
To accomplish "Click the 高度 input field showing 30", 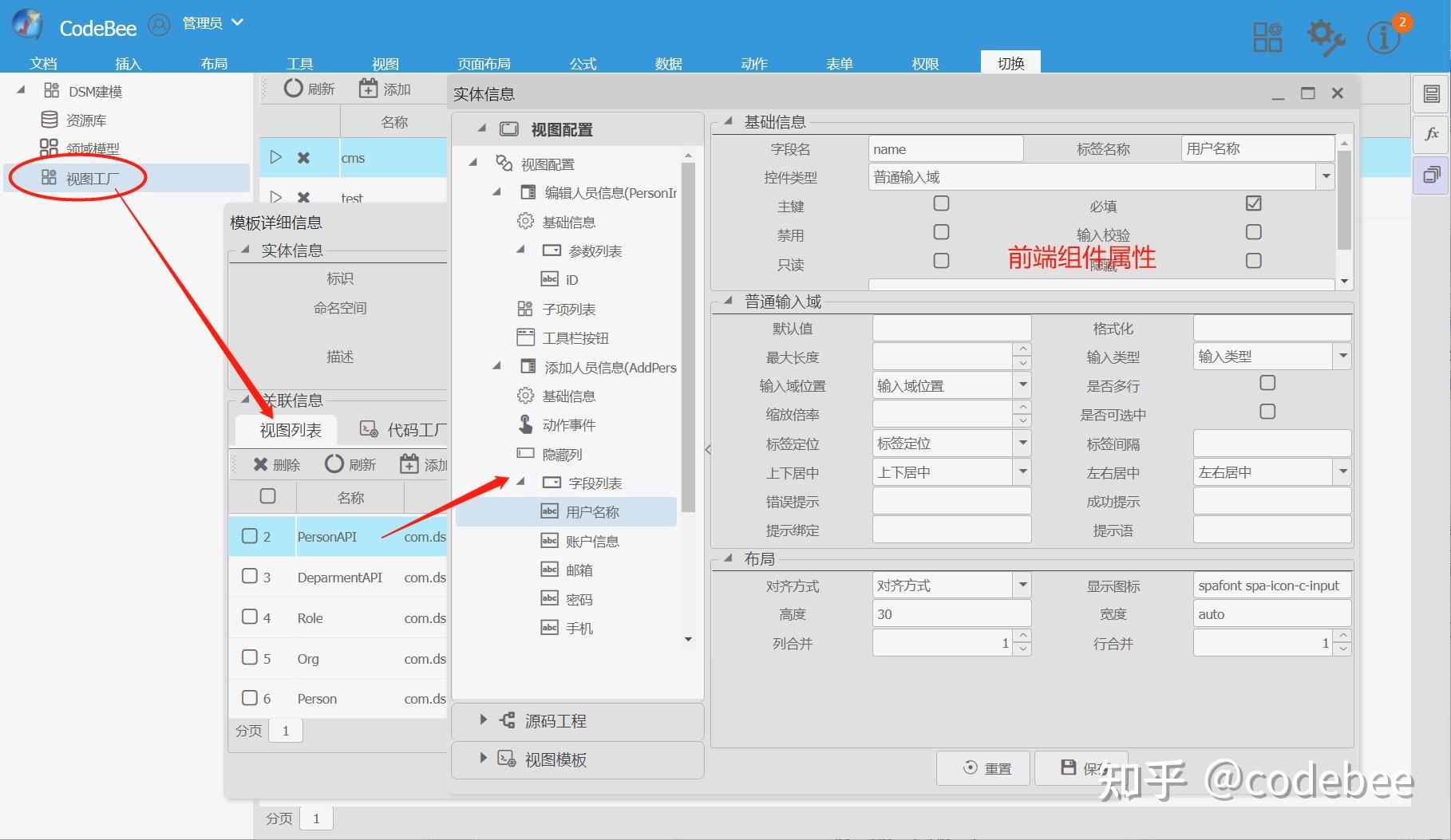I will pos(950,613).
